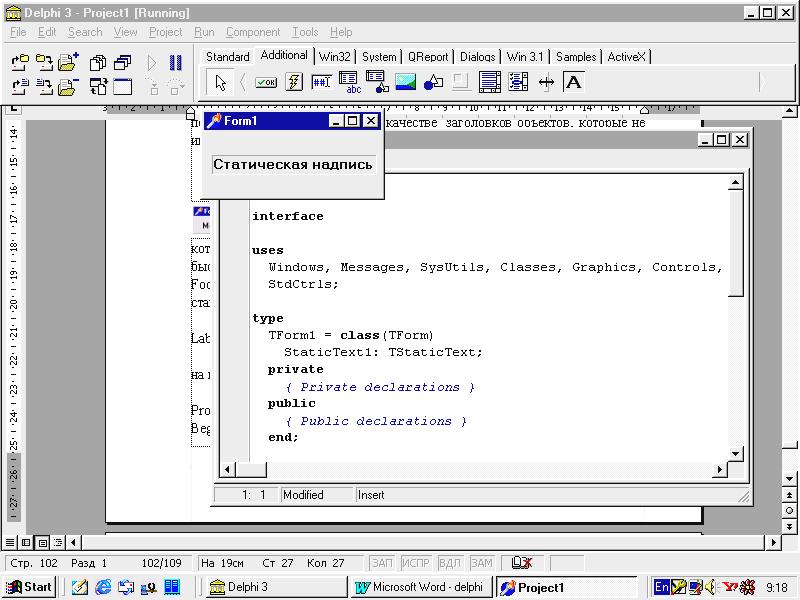
Task: Click Remove File from Project icon
Action: (68, 87)
